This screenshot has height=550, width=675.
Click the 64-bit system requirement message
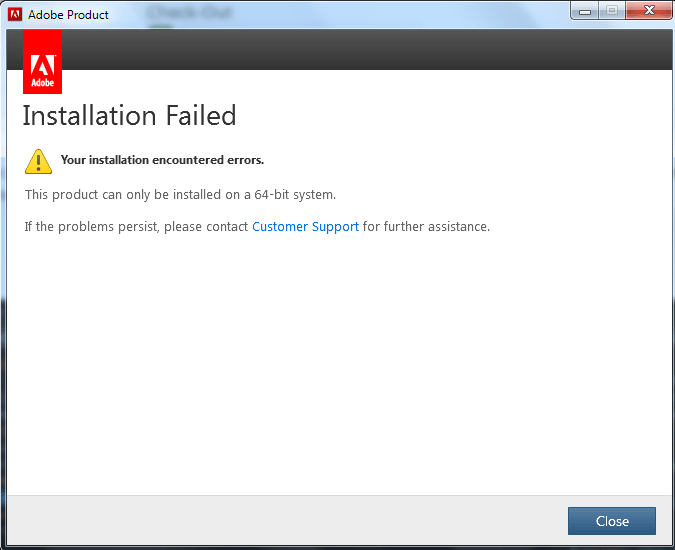[180, 195]
